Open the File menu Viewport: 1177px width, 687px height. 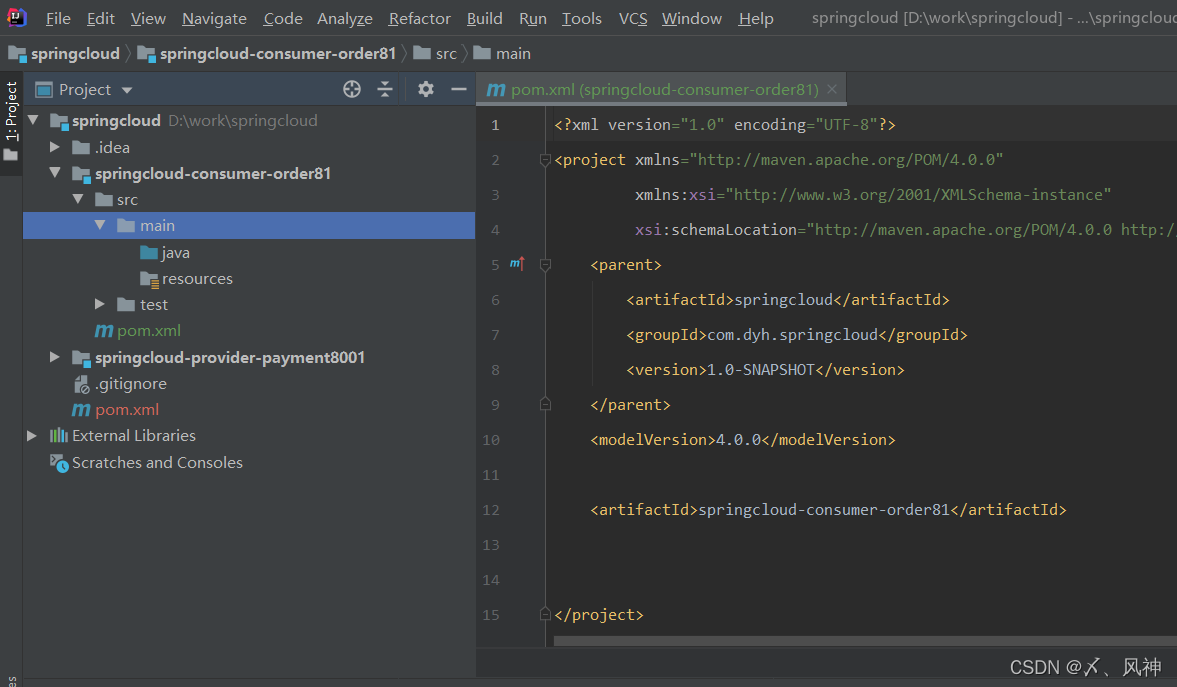[x=58, y=18]
